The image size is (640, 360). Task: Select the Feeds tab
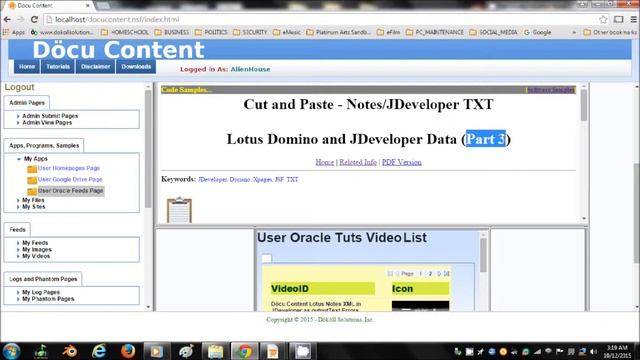(x=18, y=230)
